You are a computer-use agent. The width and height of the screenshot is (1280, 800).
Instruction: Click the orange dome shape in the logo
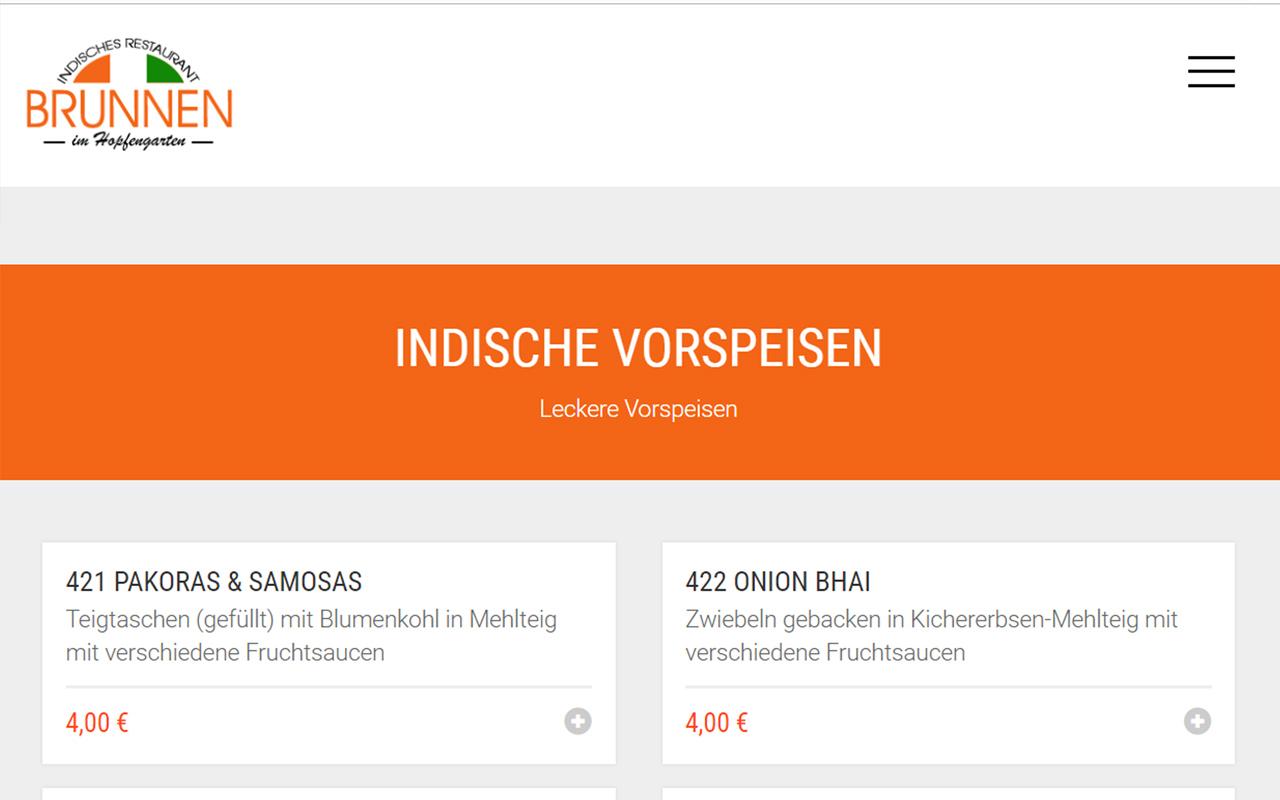pos(99,71)
